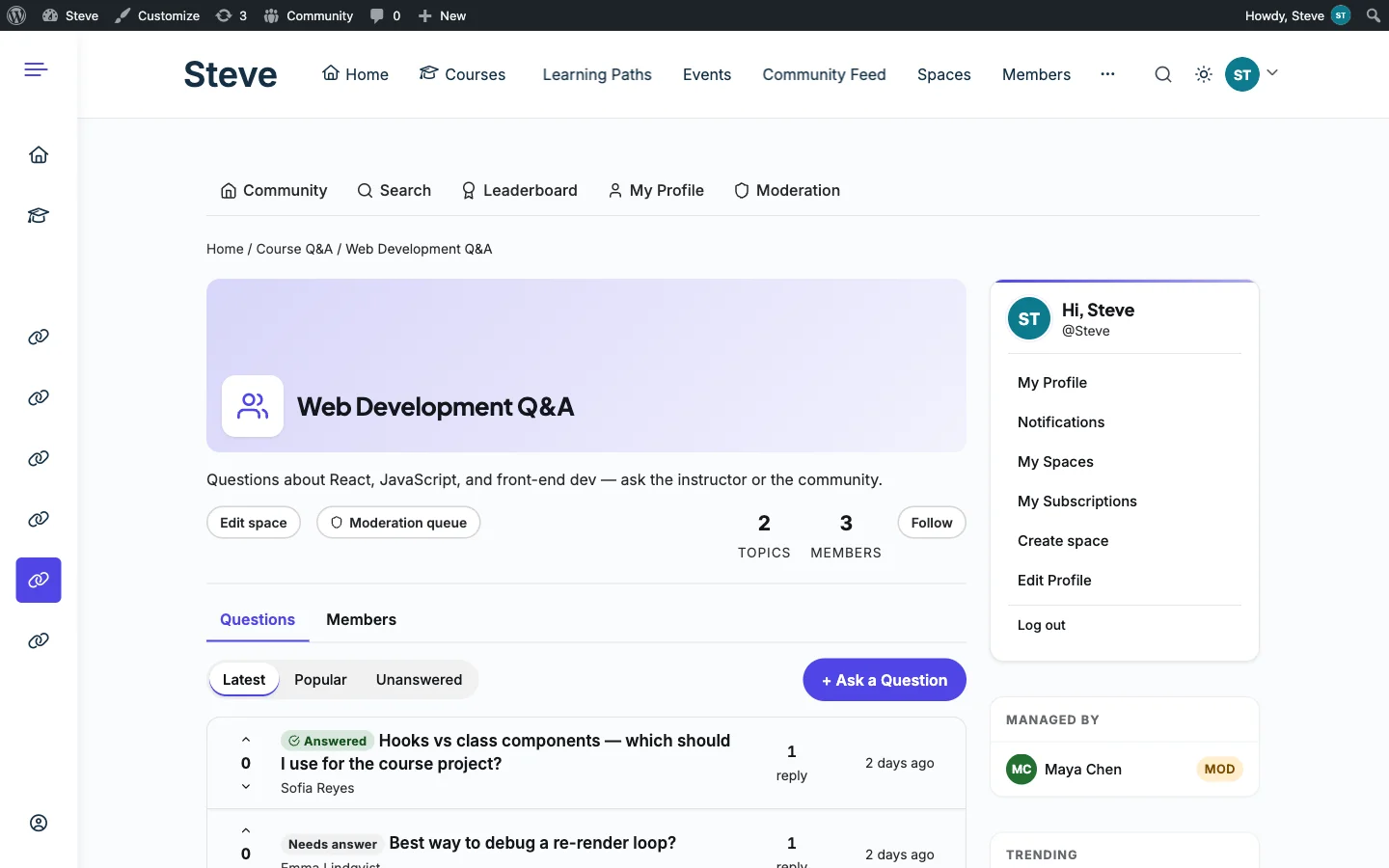
Task: Click the admin bar search icon
Action: (x=1374, y=15)
